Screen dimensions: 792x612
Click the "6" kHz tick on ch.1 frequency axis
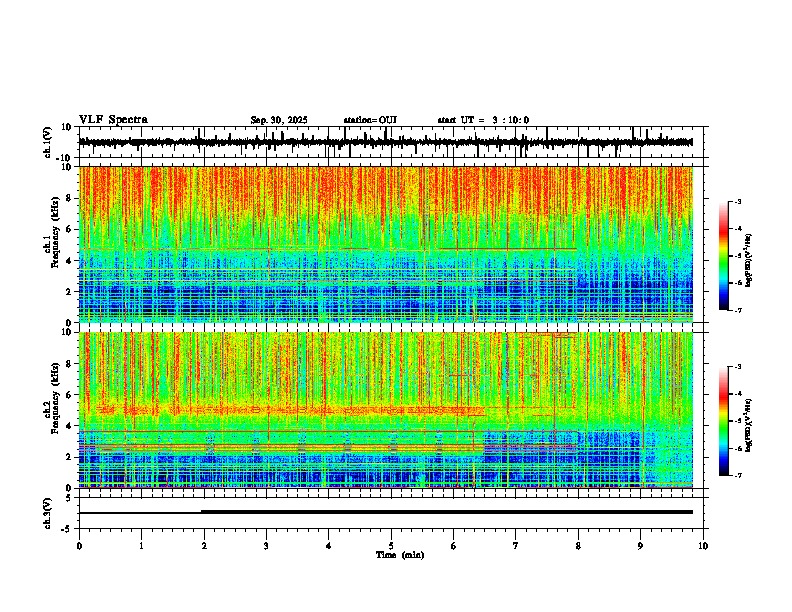click(x=69, y=229)
